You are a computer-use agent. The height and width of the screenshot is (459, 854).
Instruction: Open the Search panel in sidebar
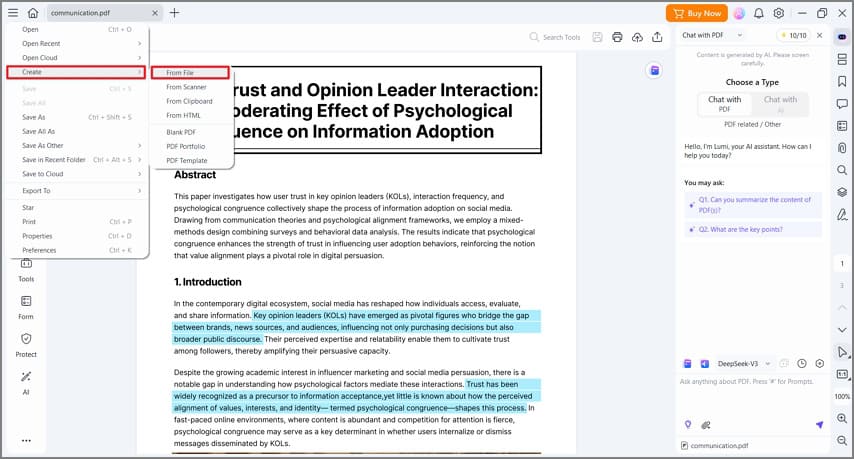click(842, 170)
